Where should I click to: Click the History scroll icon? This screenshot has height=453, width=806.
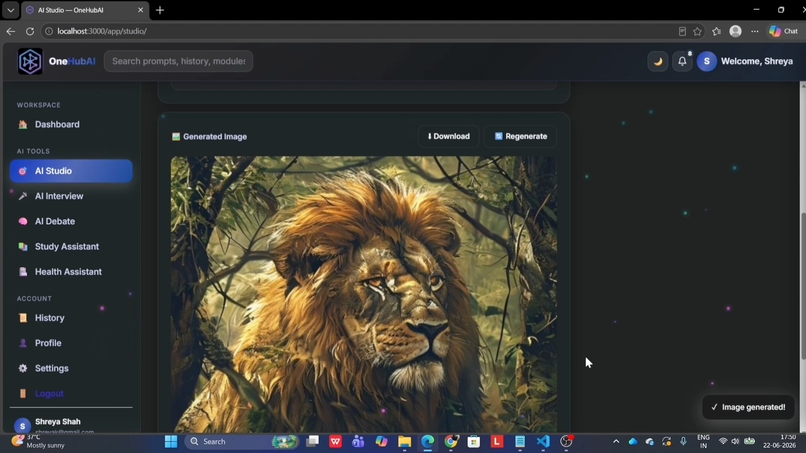tap(23, 318)
